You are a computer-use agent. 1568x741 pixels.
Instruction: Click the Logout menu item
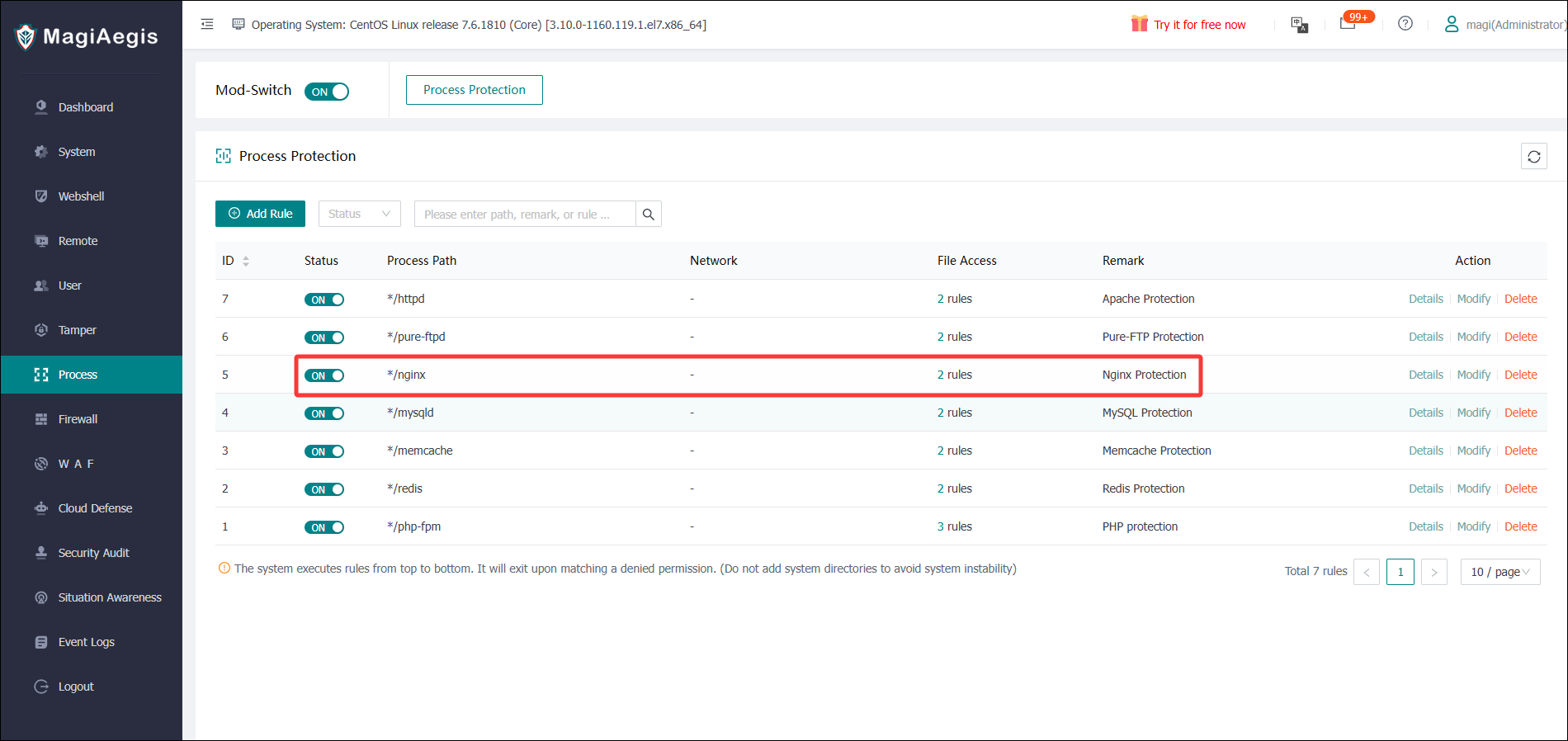(92, 687)
